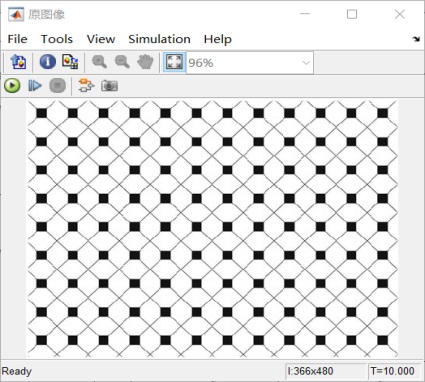This screenshot has width=425, height=382.
Task: Maximize the 原图像 window
Action: tap(352, 14)
